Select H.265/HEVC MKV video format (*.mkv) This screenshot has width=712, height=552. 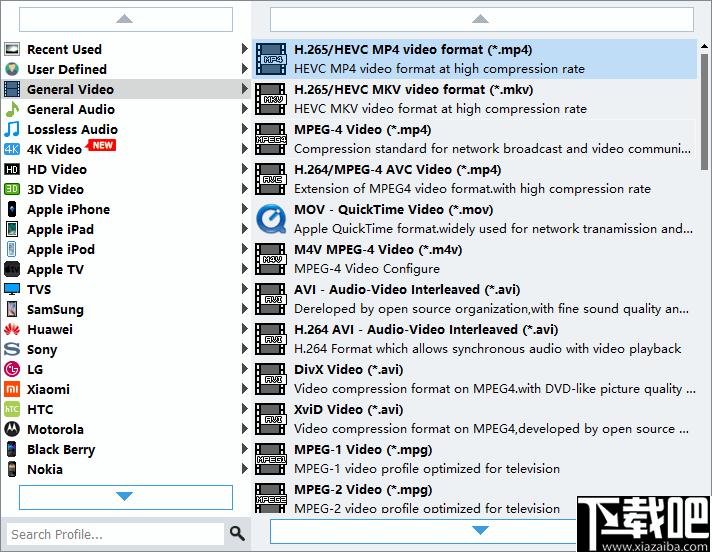(475, 99)
